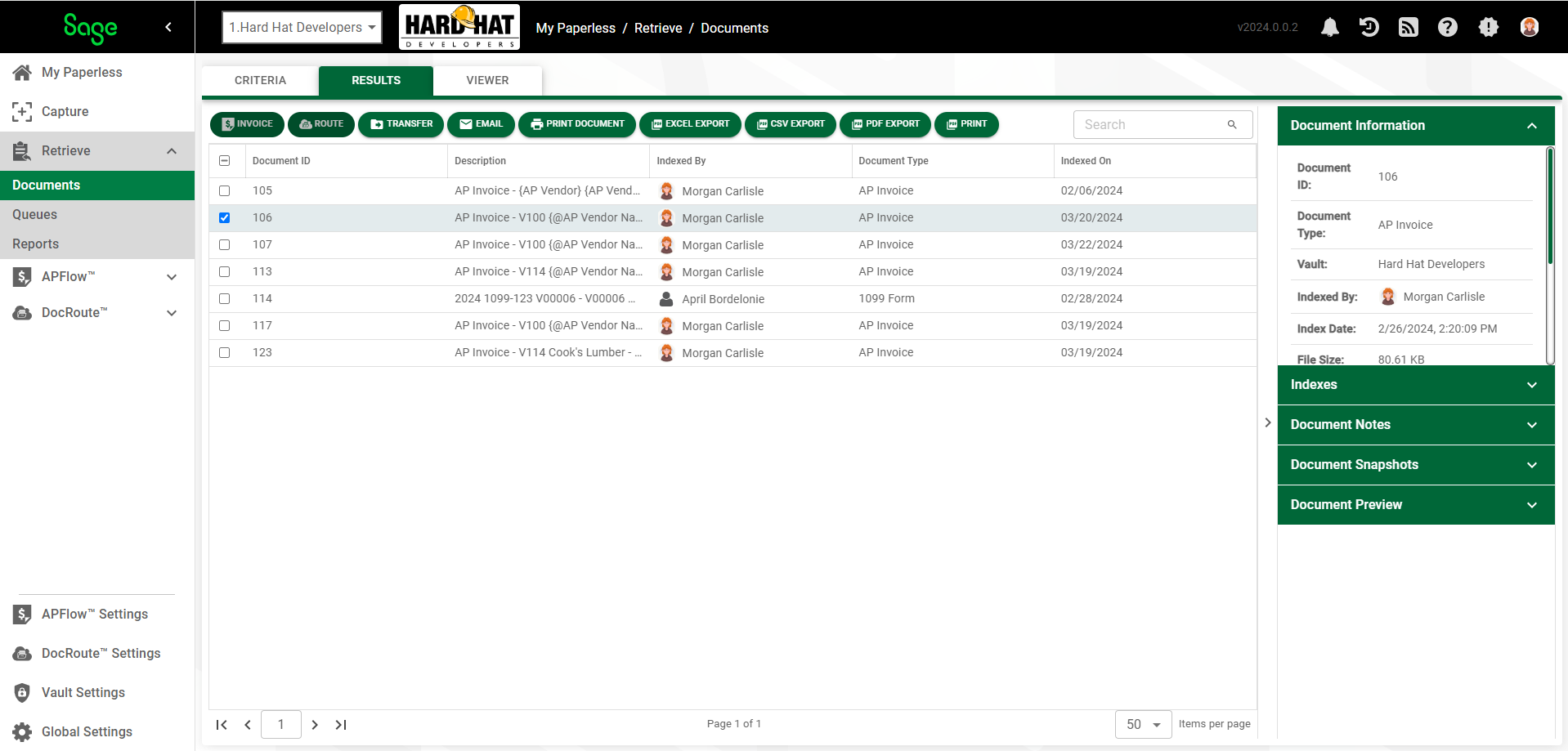
Task: Click the Hard Hat Developers logo
Action: 459,27
